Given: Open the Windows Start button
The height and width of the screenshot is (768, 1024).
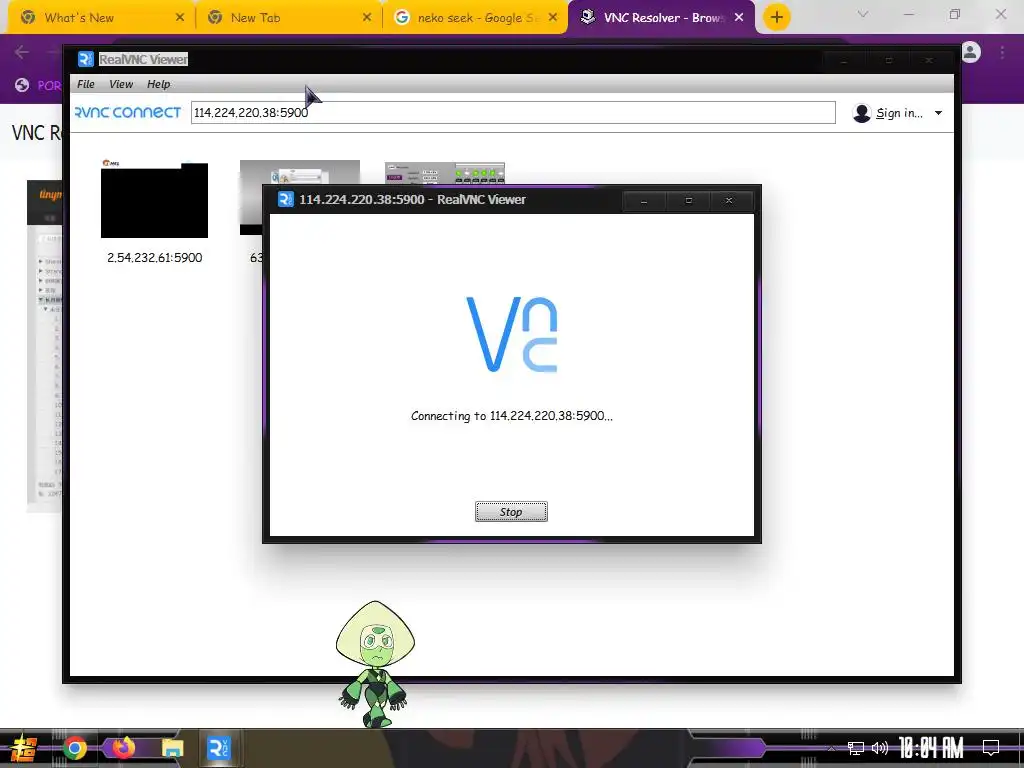Looking at the screenshot, I should [24, 748].
